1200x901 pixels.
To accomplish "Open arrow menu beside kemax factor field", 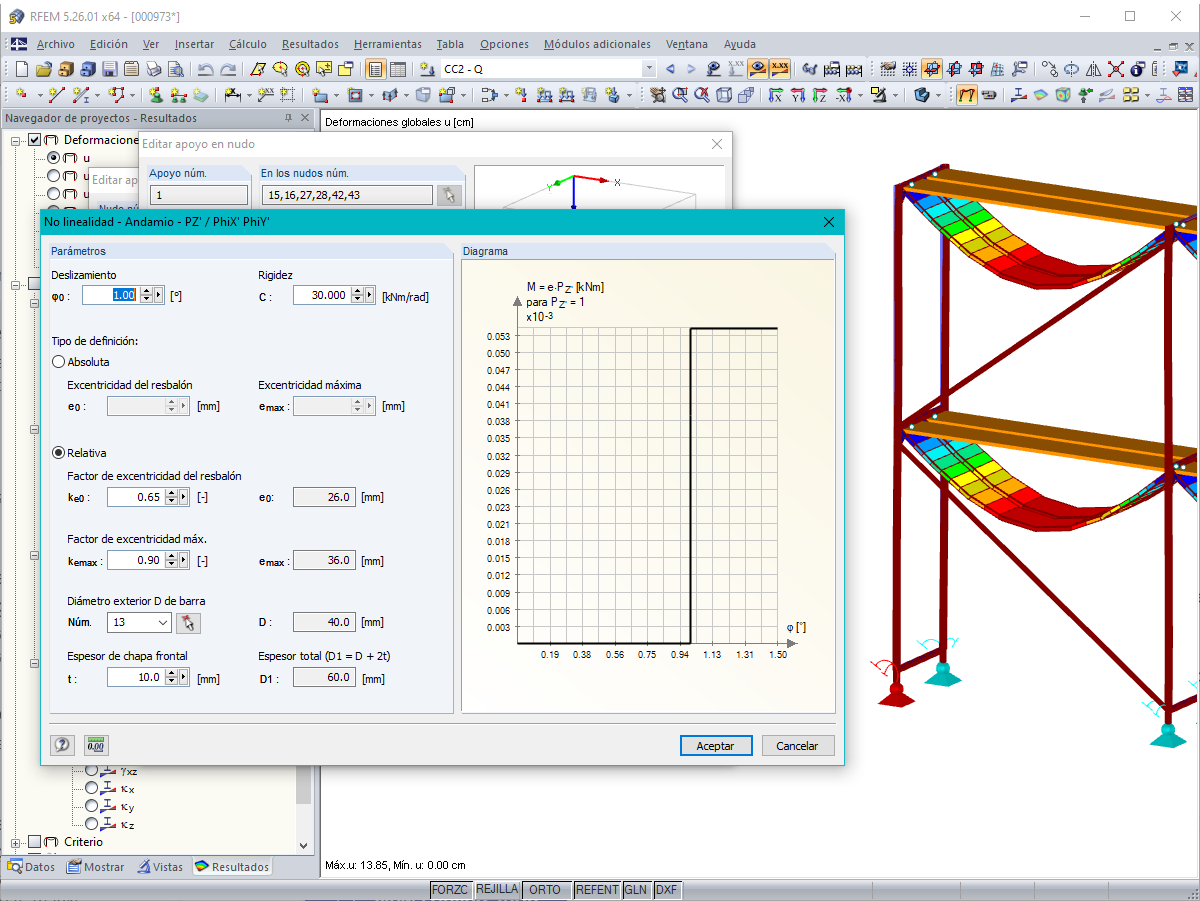I will [183, 561].
